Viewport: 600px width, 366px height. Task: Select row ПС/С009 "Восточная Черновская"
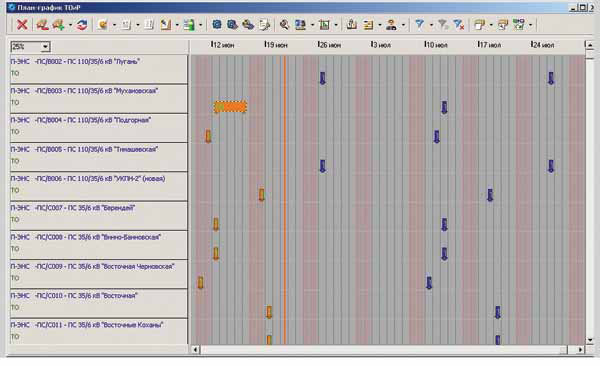[99, 274]
